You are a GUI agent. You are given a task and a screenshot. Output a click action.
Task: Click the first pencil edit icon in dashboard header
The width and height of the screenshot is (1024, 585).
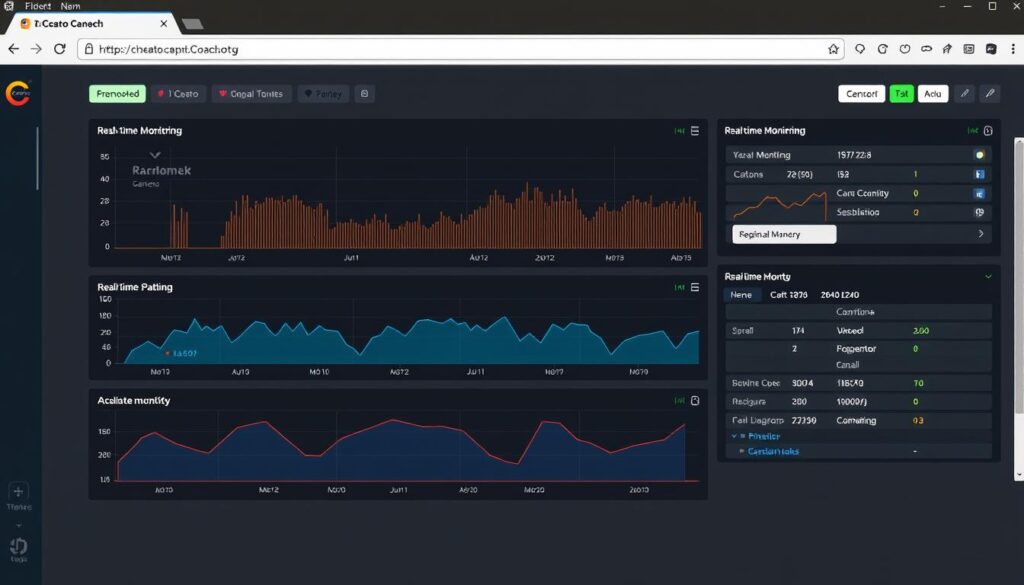(x=965, y=93)
